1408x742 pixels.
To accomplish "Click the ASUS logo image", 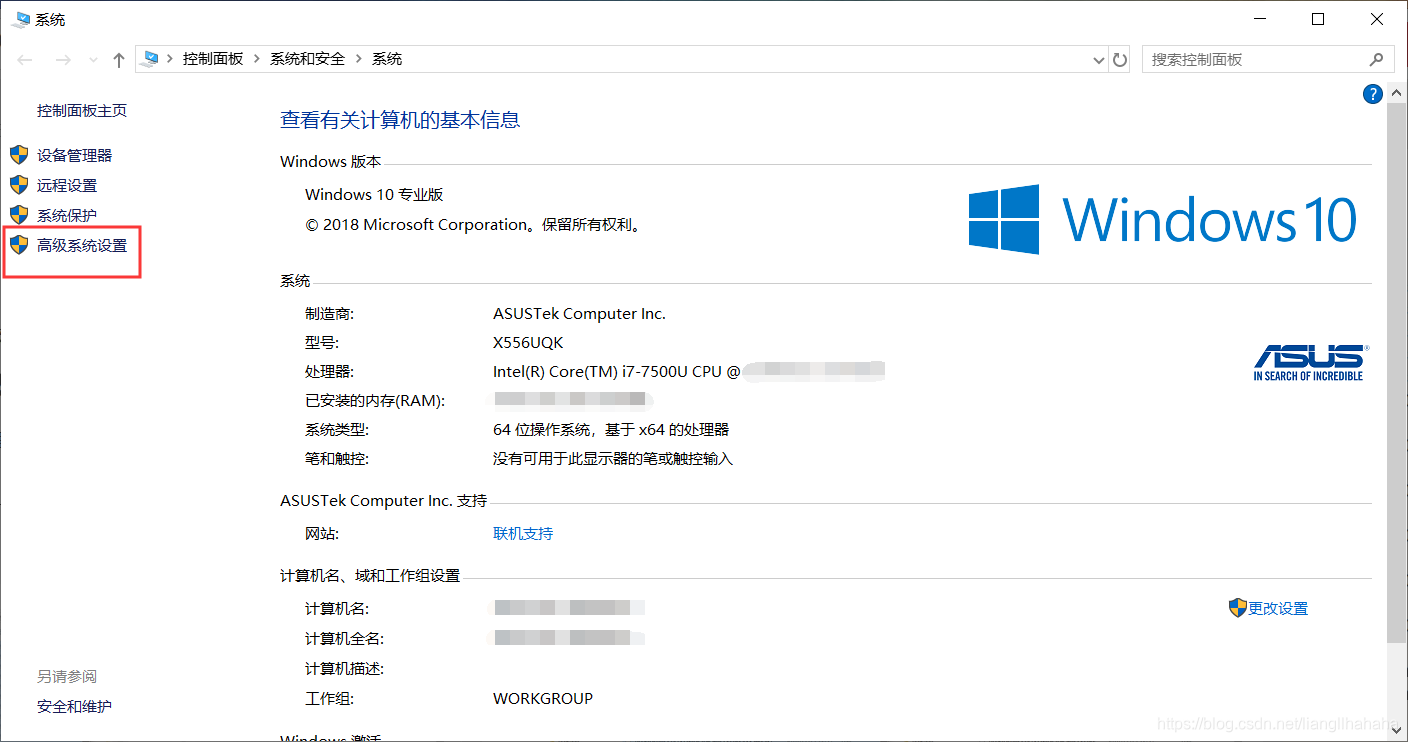I will point(1310,362).
